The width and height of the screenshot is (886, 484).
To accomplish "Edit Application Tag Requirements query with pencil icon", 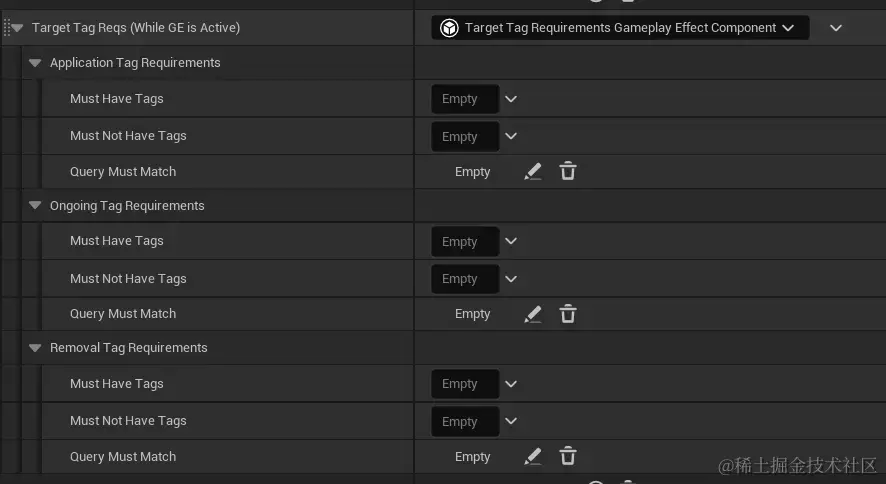I will [533, 172].
